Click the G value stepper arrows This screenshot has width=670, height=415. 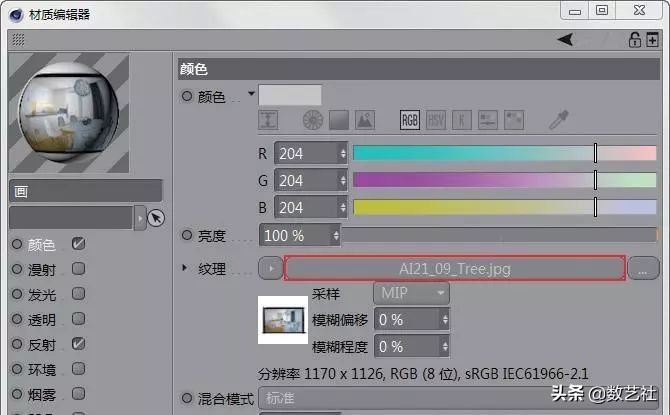(343, 181)
